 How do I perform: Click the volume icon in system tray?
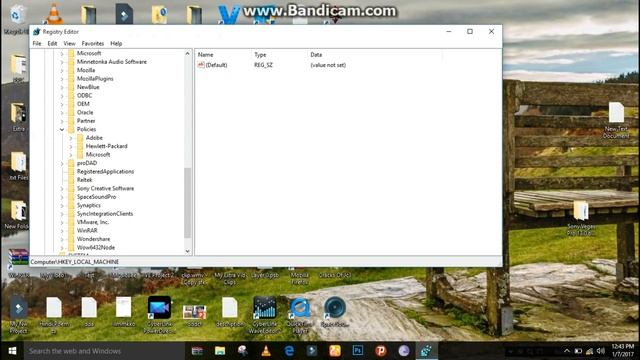600,351
